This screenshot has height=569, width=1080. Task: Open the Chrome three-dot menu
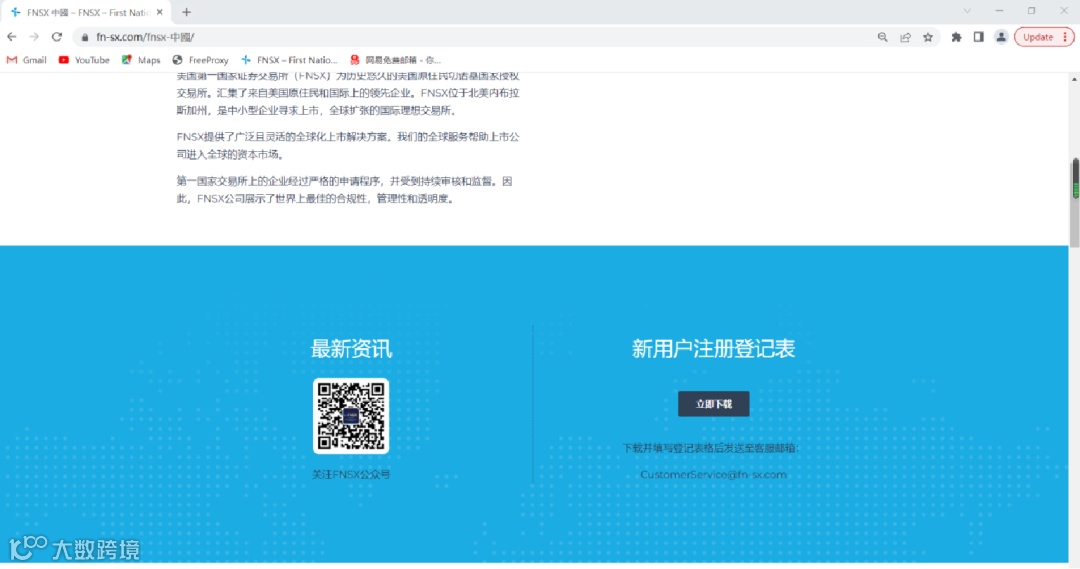click(x=1066, y=37)
